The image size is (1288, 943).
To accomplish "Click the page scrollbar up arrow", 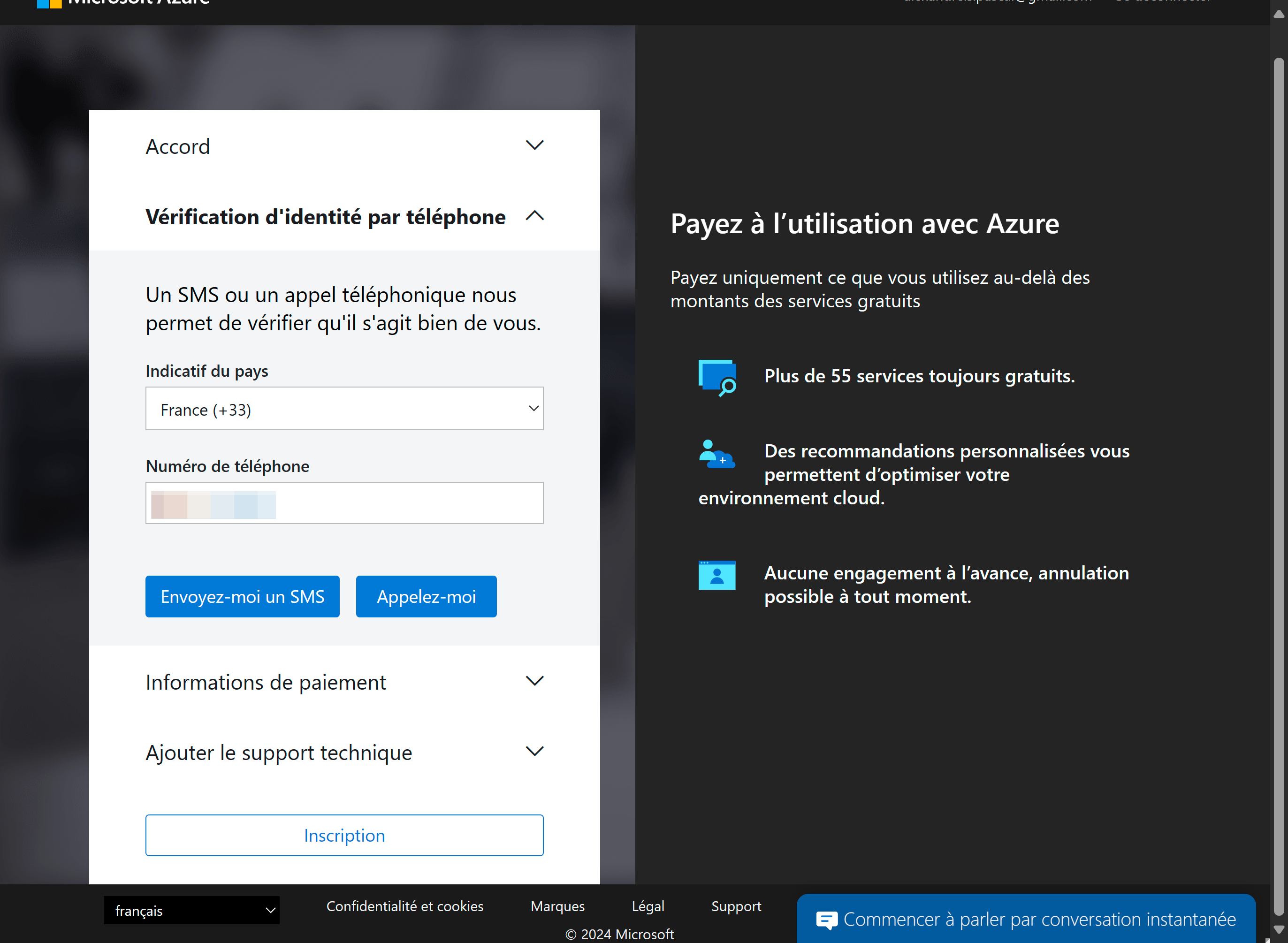I will [x=1279, y=14].
